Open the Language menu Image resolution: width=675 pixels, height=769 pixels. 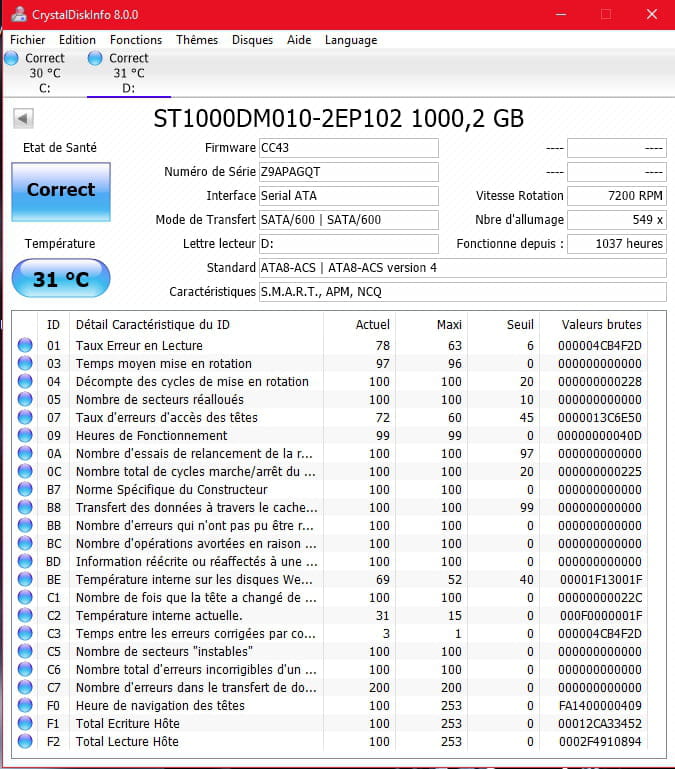[x=350, y=40]
